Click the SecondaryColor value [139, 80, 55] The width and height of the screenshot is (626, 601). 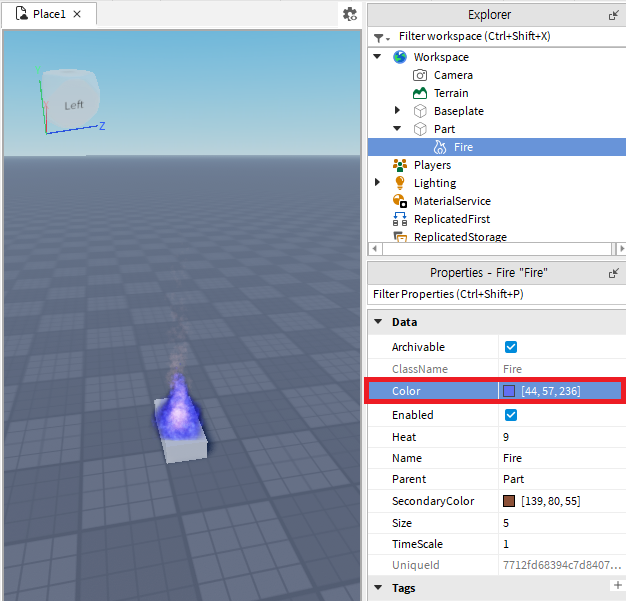(x=551, y=501)
